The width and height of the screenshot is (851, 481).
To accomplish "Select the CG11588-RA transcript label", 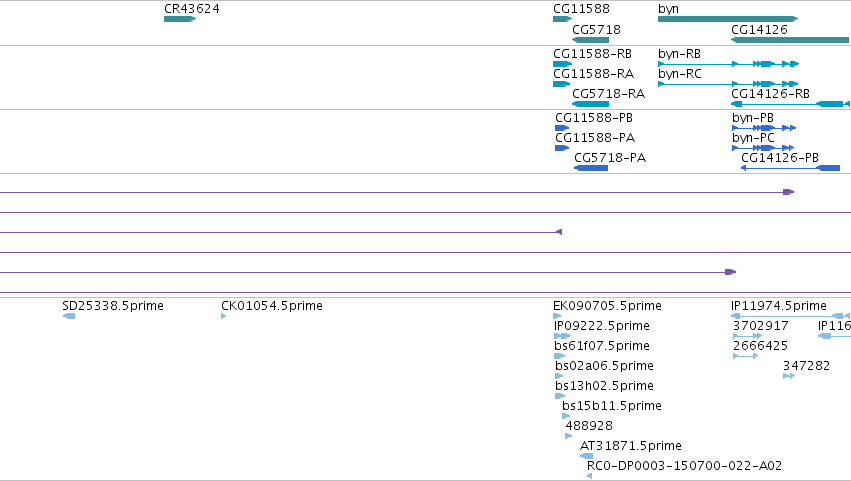I will [x=594, y=74].
